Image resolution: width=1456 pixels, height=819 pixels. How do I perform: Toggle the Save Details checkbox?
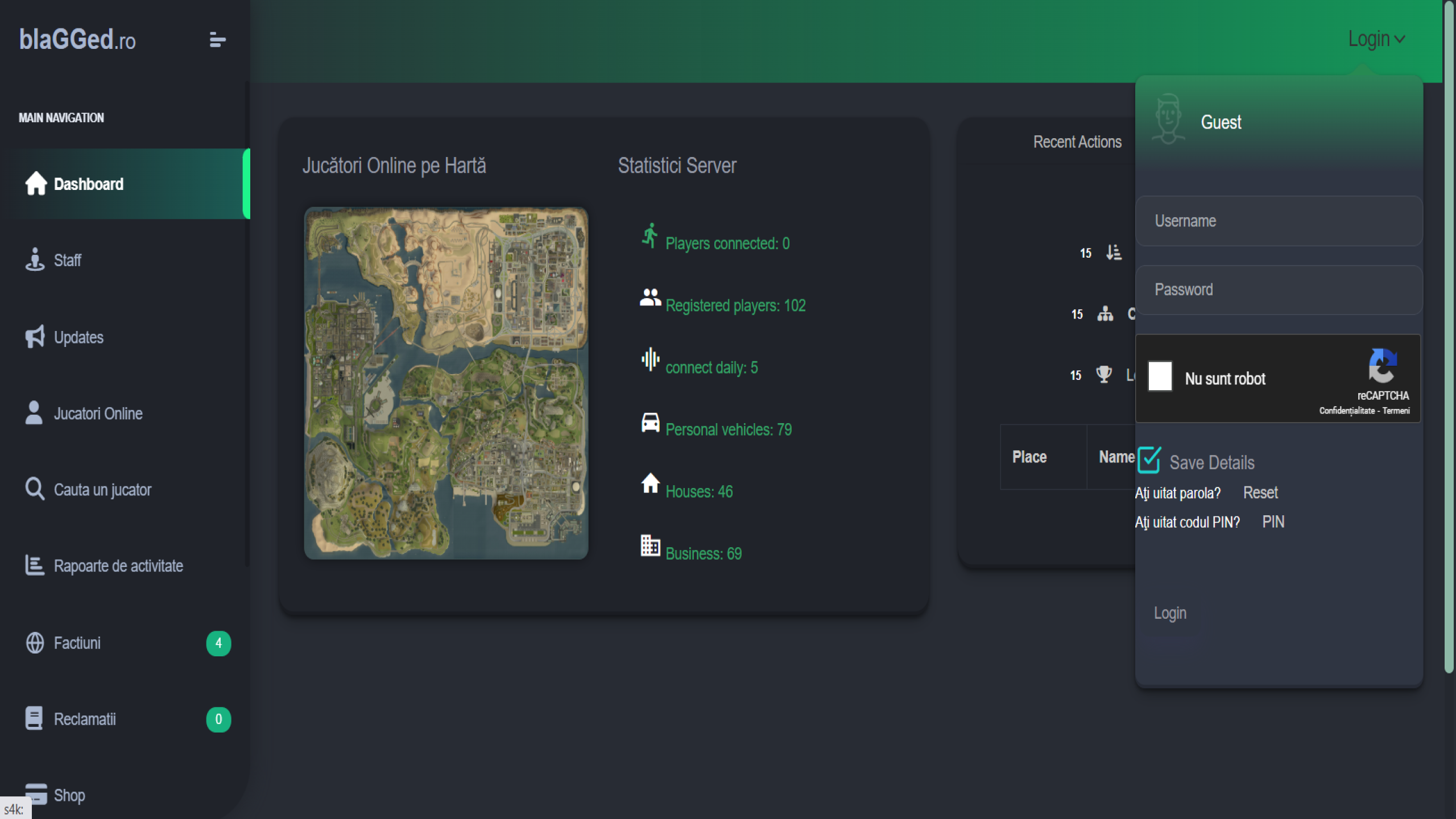coord(1149,460)
